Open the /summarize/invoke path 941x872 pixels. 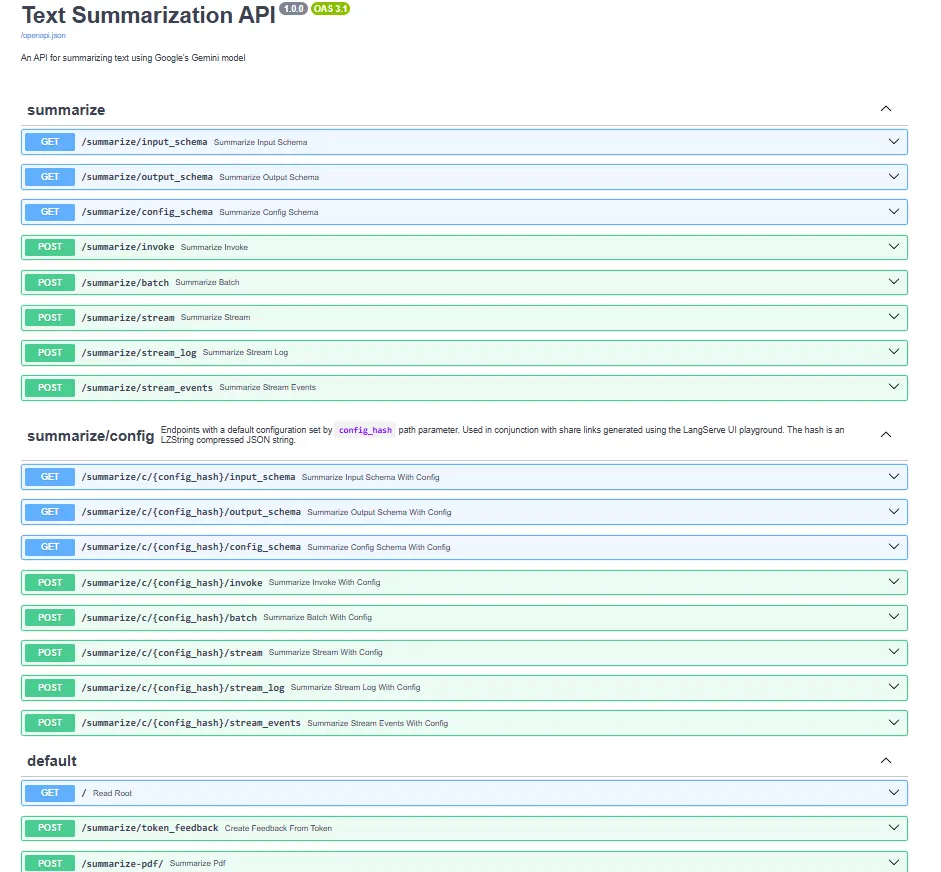128,247
